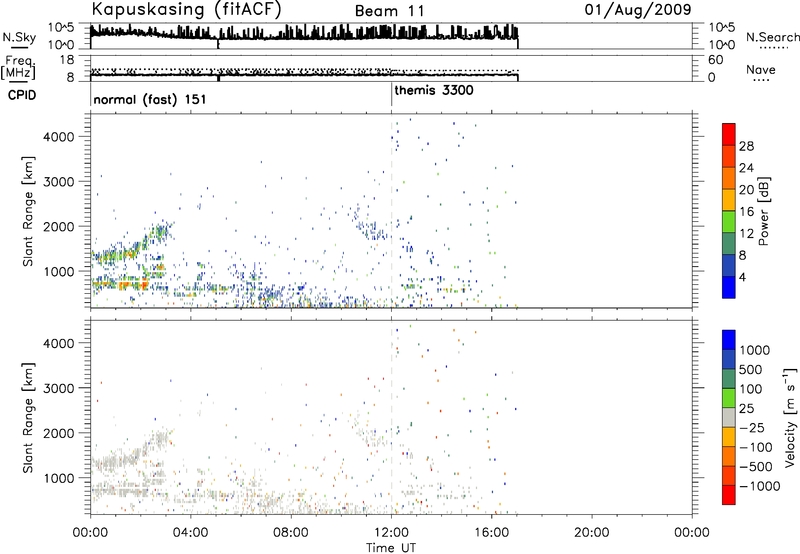The height and width of the screenshot is (554, 800).
Task: Click the 'N.Sky' legend label
Action: click(x=19, y=37)
